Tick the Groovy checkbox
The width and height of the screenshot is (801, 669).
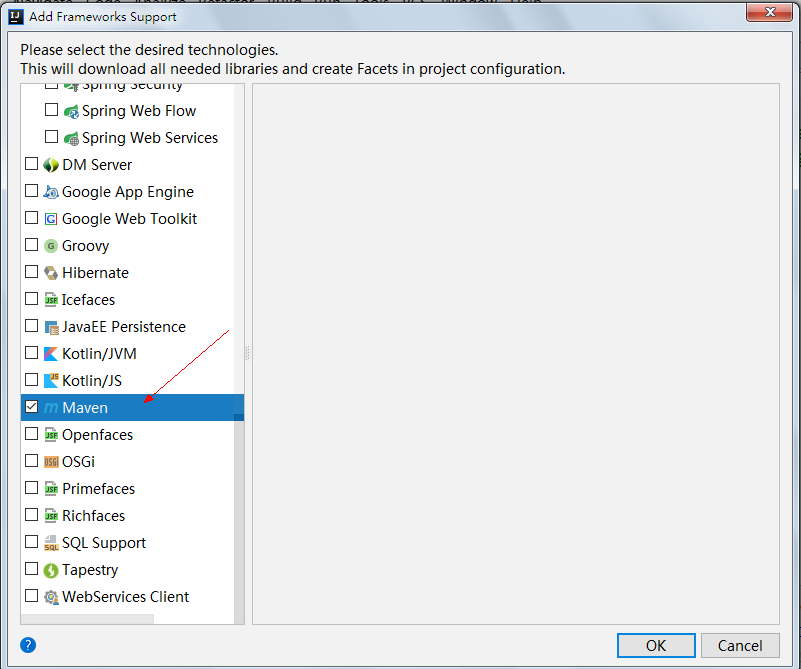[x=32, y=245]
